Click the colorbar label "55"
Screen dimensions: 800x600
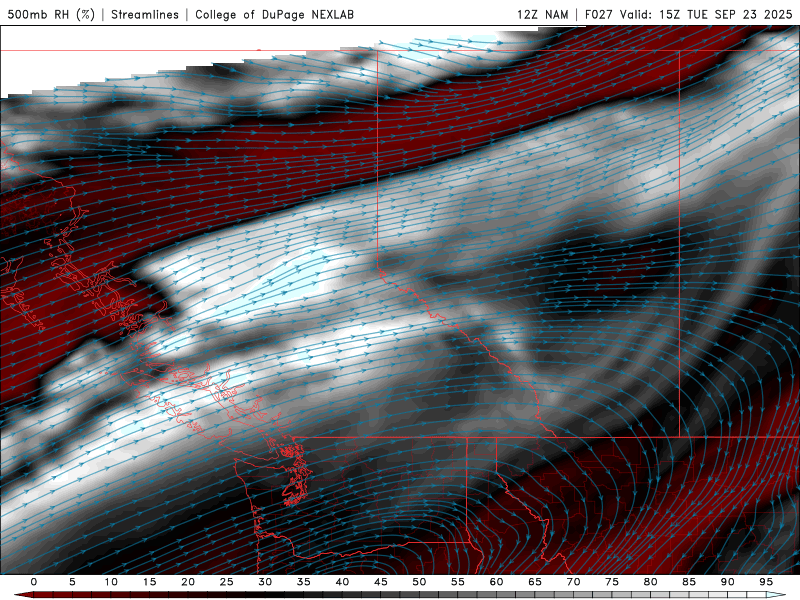tap(458, 582)
